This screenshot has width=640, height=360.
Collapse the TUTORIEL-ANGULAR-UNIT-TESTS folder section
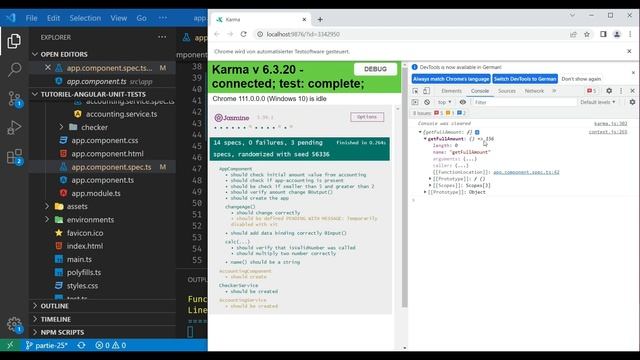point(35,94)
